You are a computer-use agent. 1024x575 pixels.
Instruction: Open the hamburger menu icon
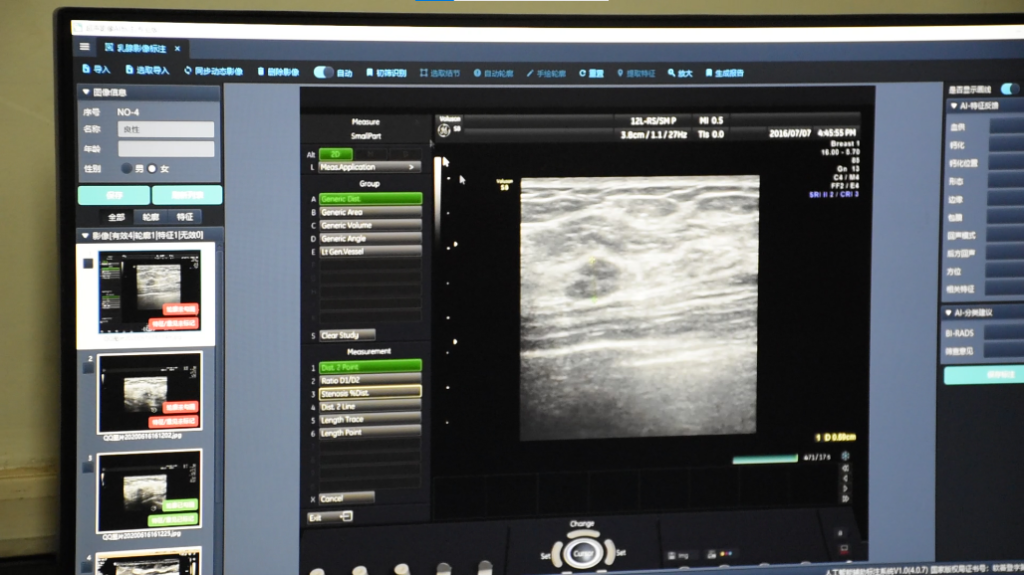(84, 47)
